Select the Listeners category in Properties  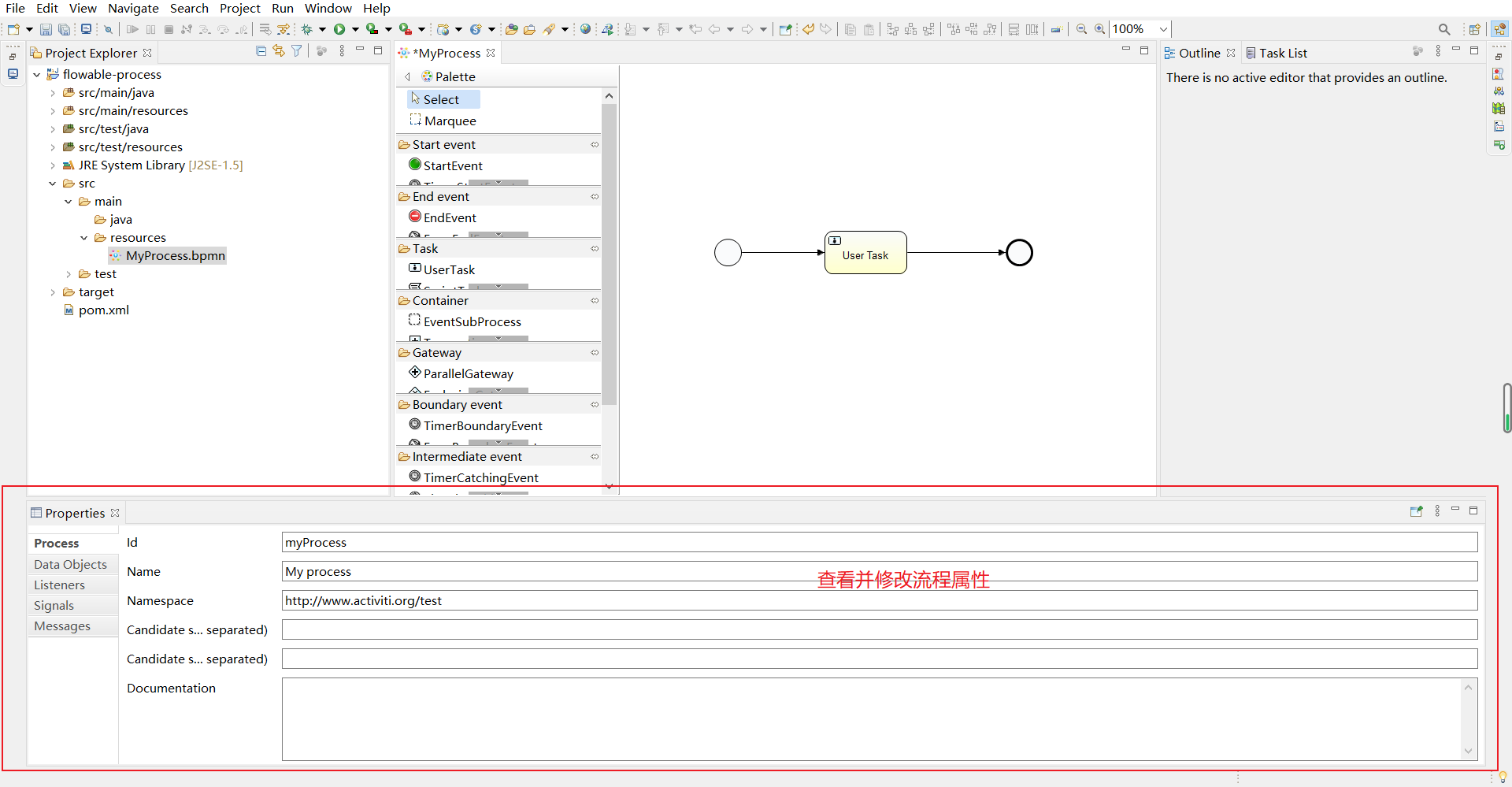[59, 585]
